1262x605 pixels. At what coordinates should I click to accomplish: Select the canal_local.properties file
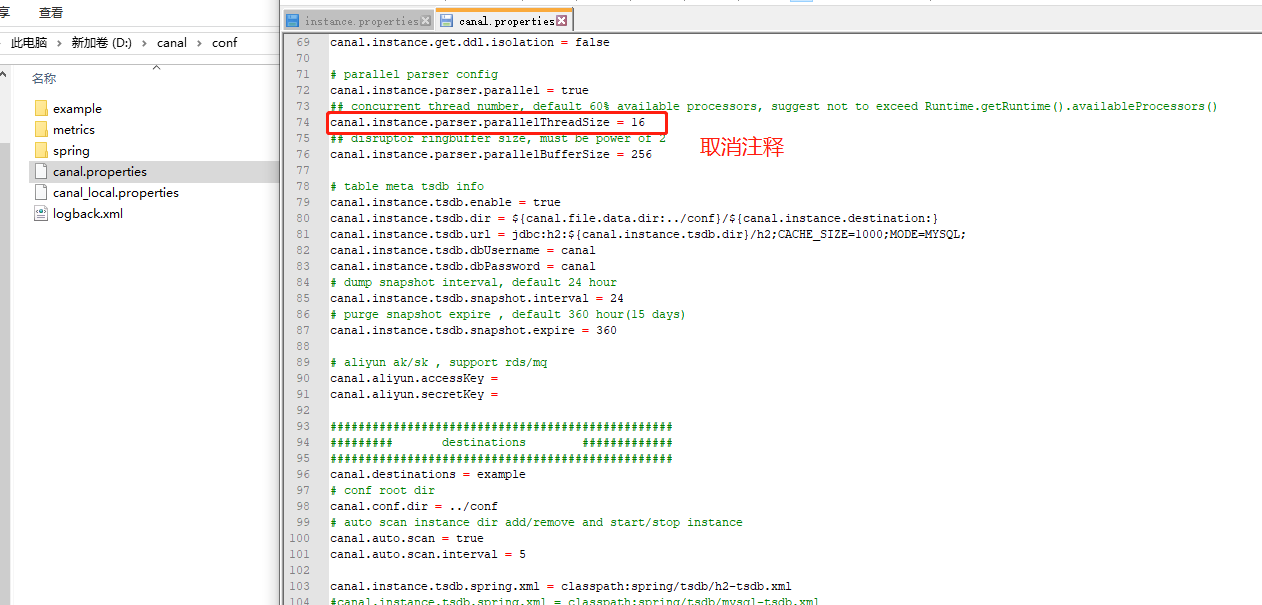tap(116, 192)
